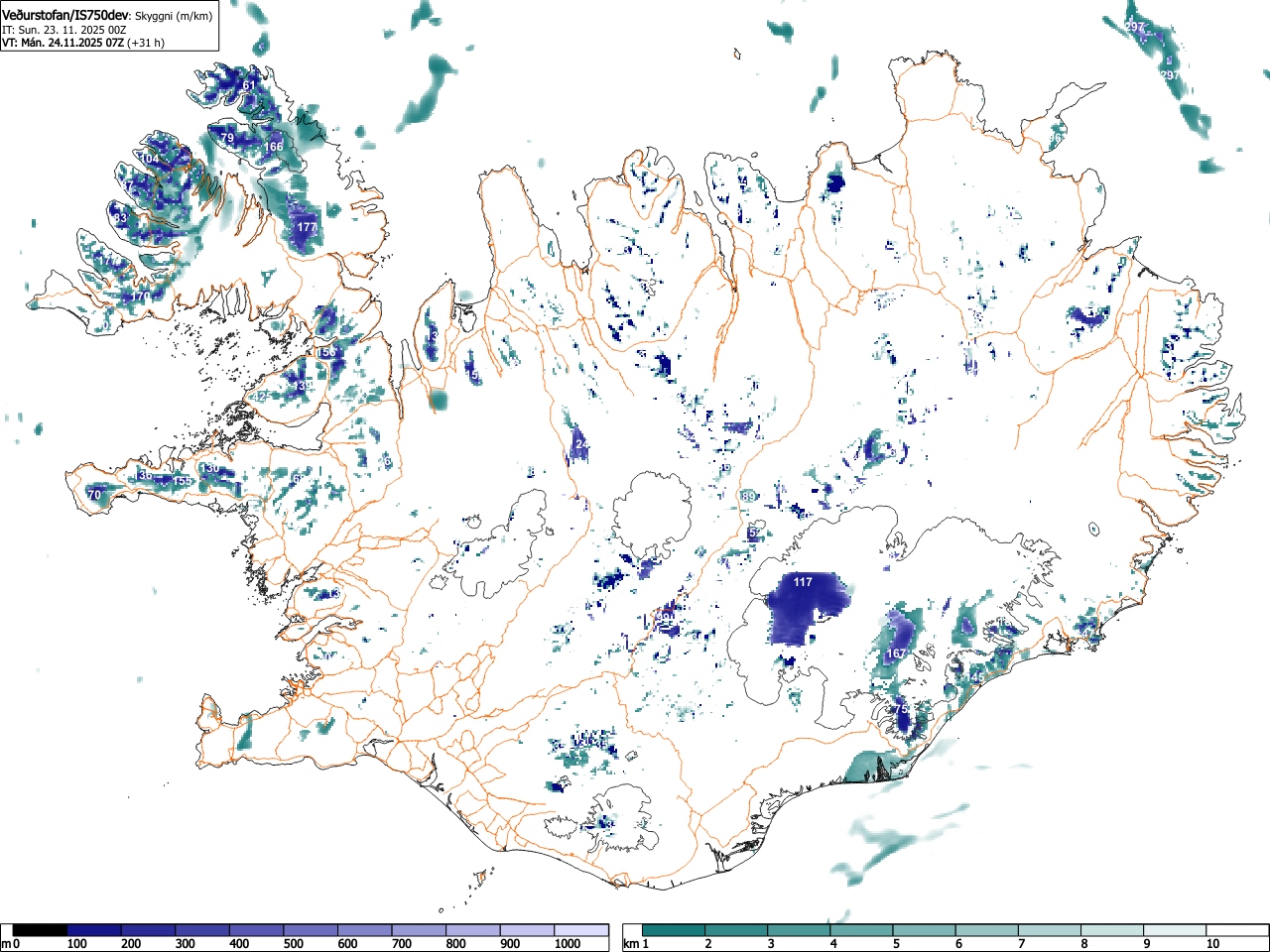Click the '700' tick on metre legend

(x=402, y=944)
